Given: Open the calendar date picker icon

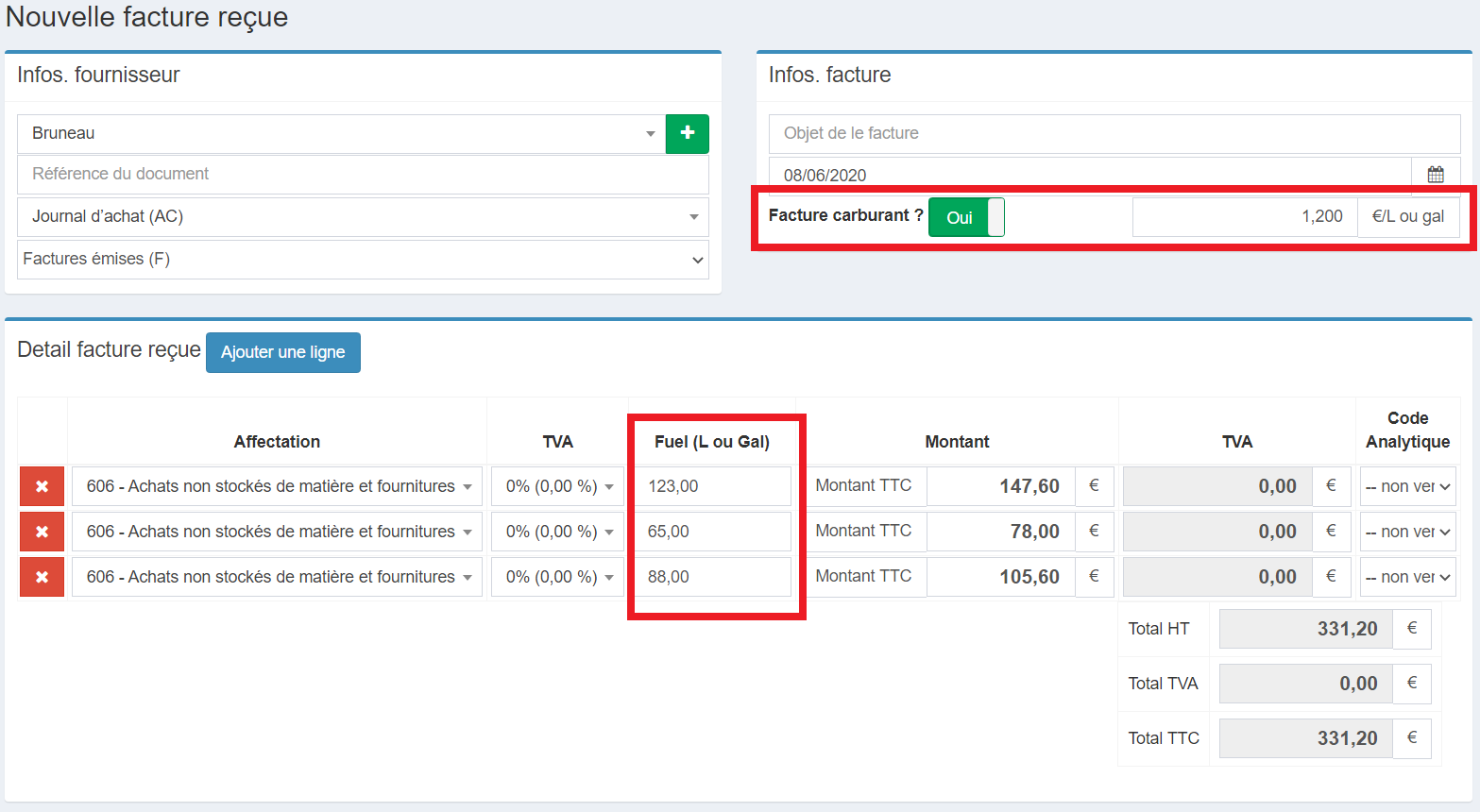Looking at the screenshot, I should click(1436, 175).
